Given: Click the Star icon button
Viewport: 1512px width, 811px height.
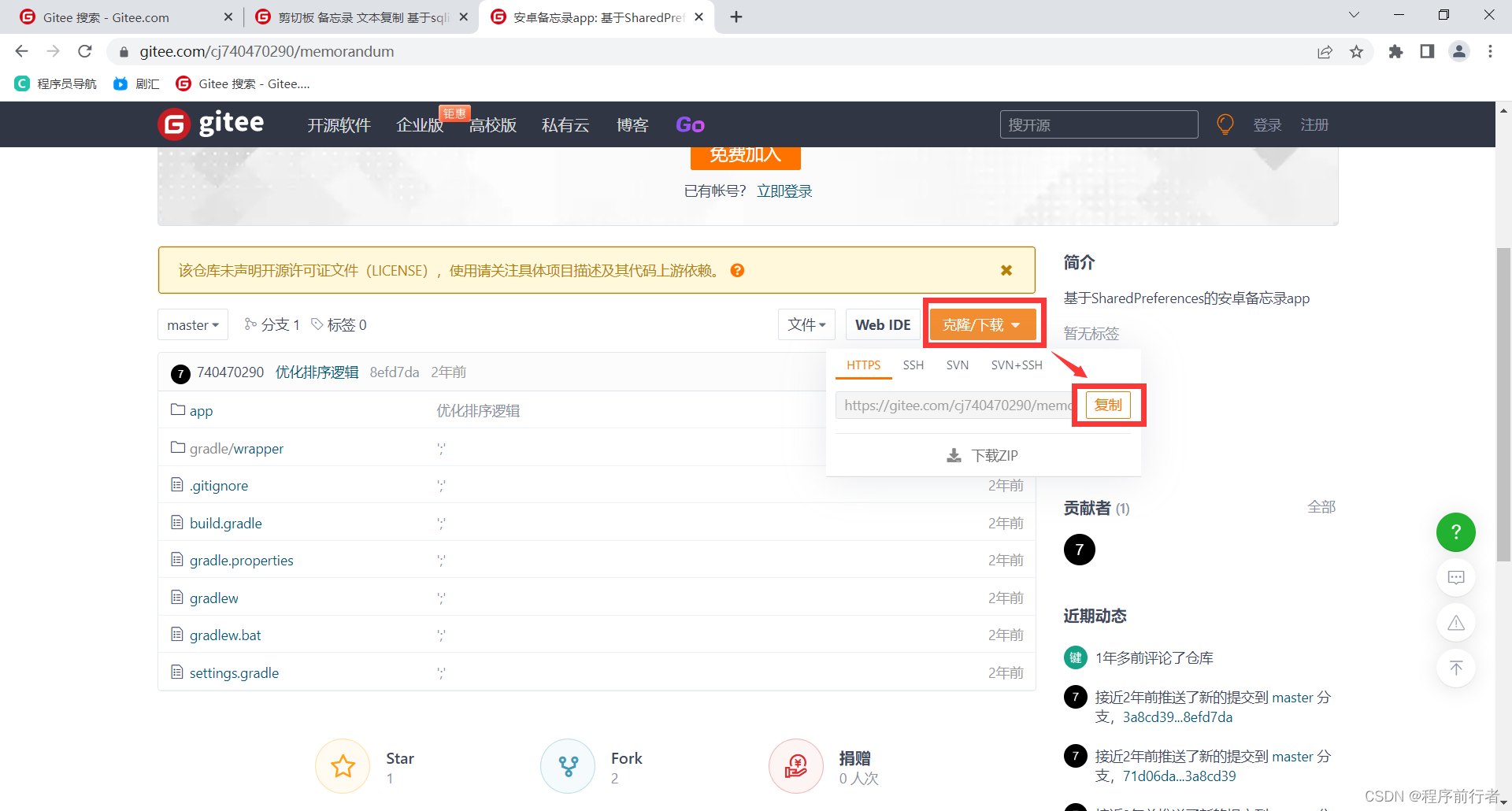Looking at the screenshot, I should point(343,766).
